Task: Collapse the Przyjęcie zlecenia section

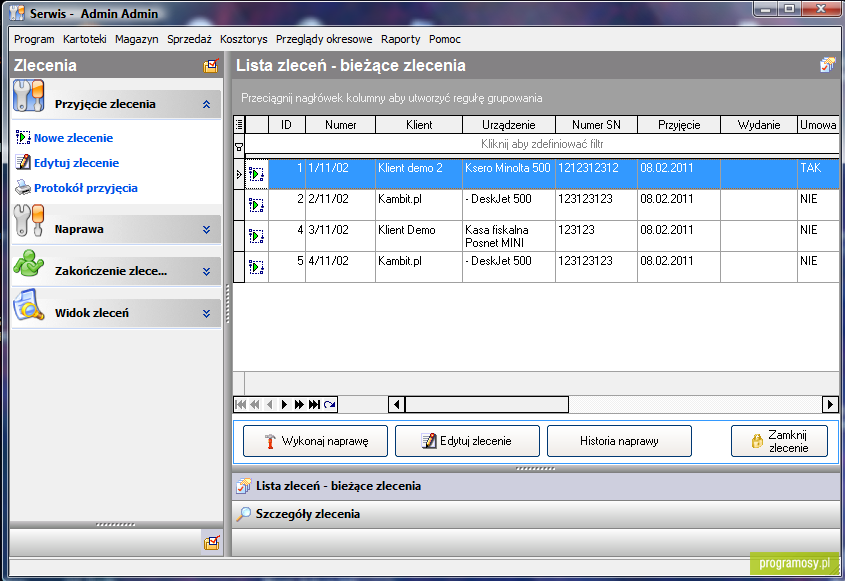Action: click(x=206, y=105)
